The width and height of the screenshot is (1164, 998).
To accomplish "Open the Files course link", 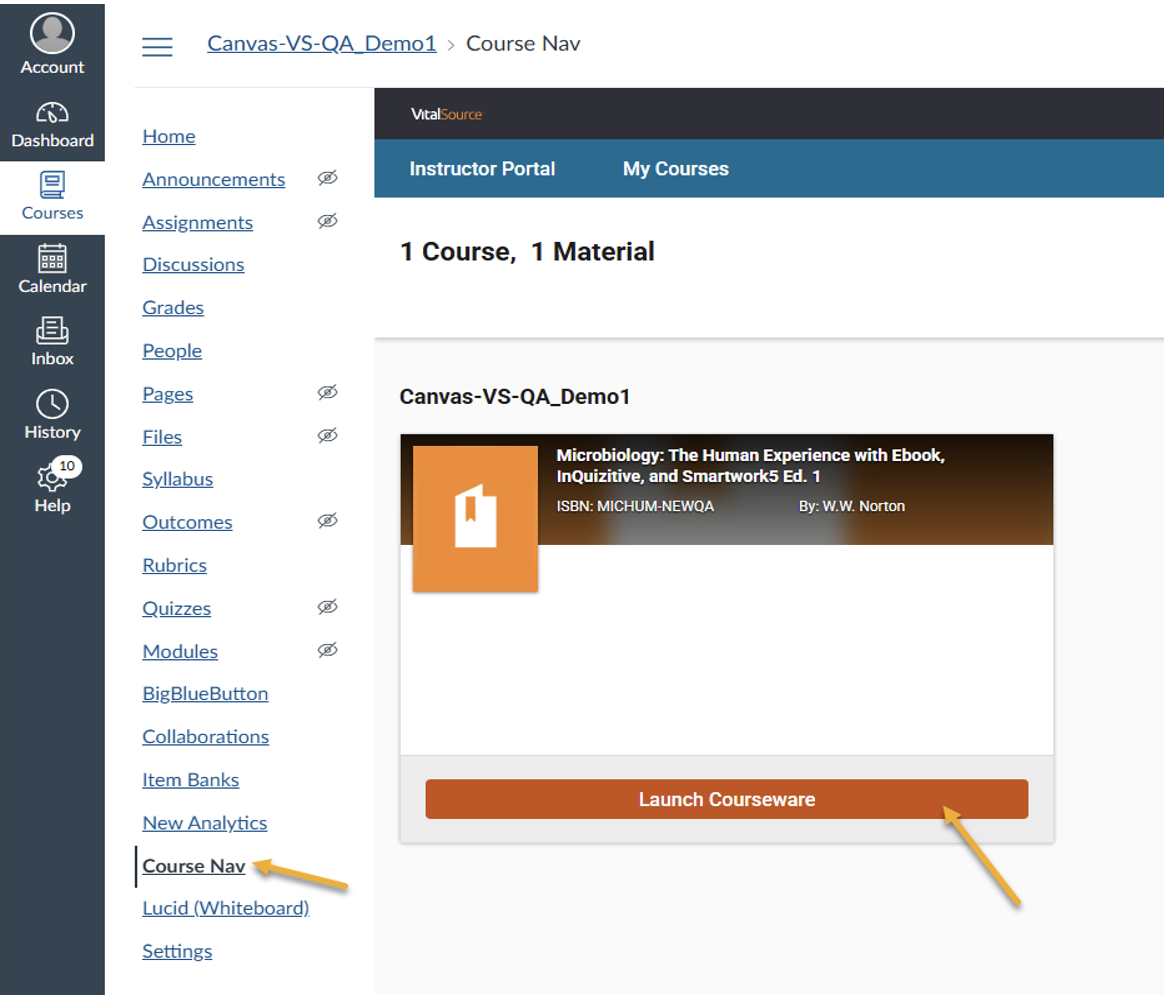I will (162, 437).
